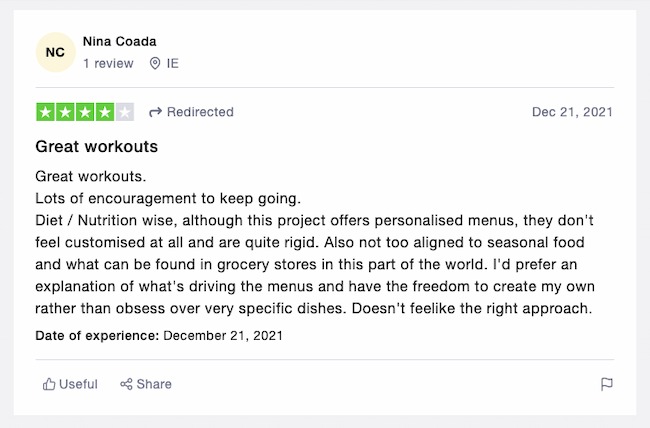Click the third green rating star

pyautogui.click(x=84, y=112)
